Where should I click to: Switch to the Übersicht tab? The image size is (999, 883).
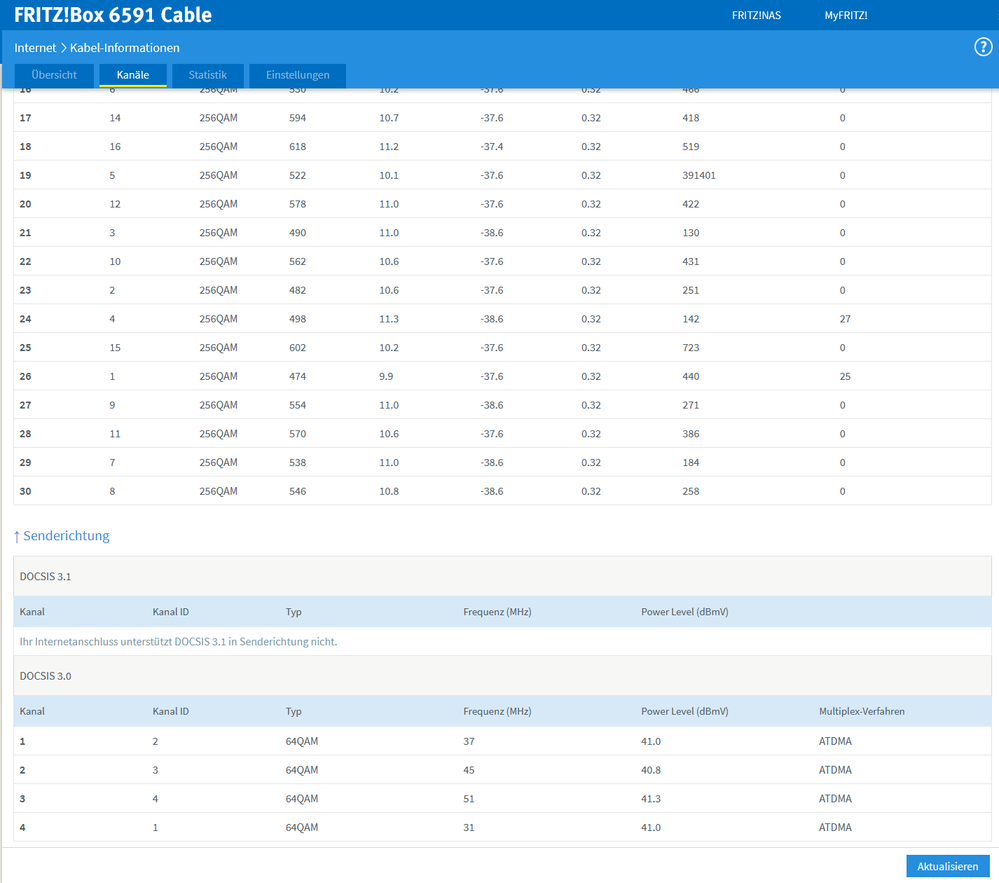pos(54,75)
